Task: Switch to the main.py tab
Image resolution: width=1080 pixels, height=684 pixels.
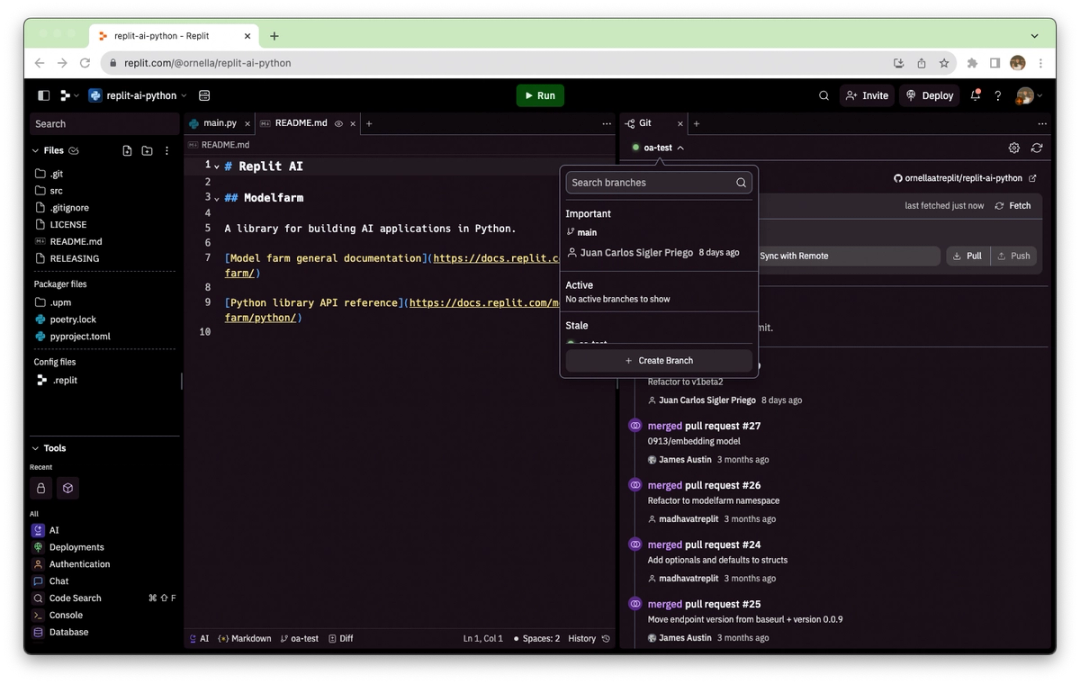Action: [217, 124]
